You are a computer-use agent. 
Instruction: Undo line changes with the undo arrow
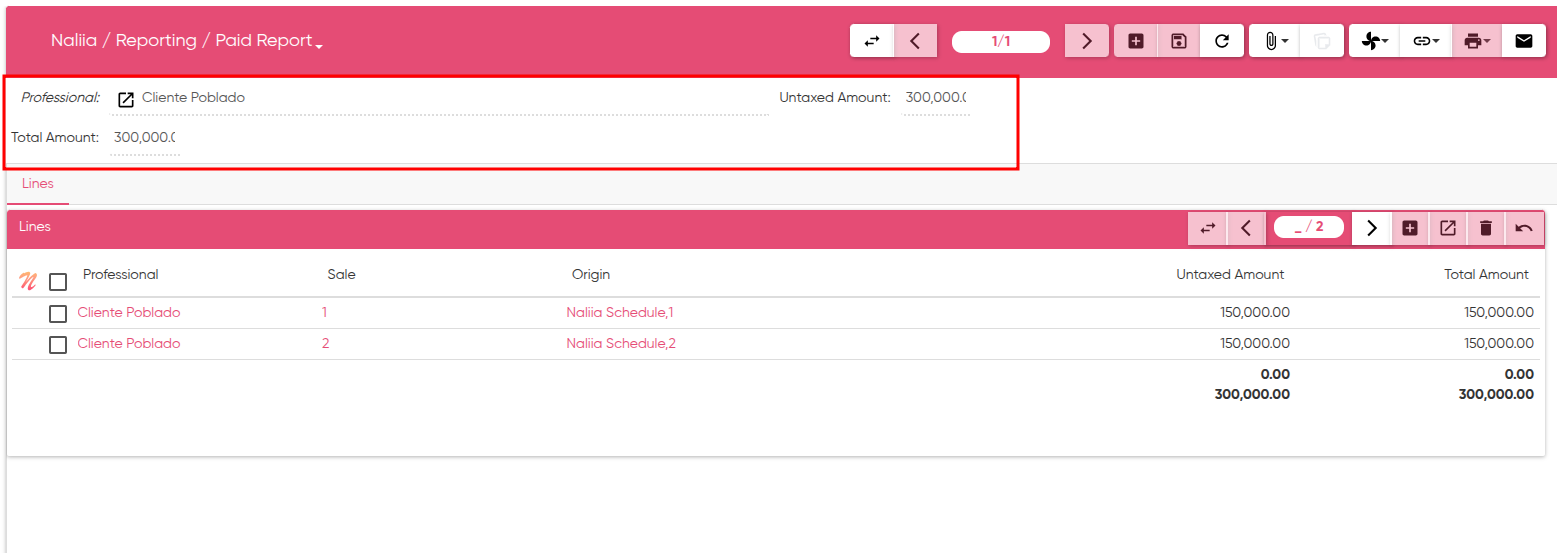pyautogui.click(x=1523, y=228)
